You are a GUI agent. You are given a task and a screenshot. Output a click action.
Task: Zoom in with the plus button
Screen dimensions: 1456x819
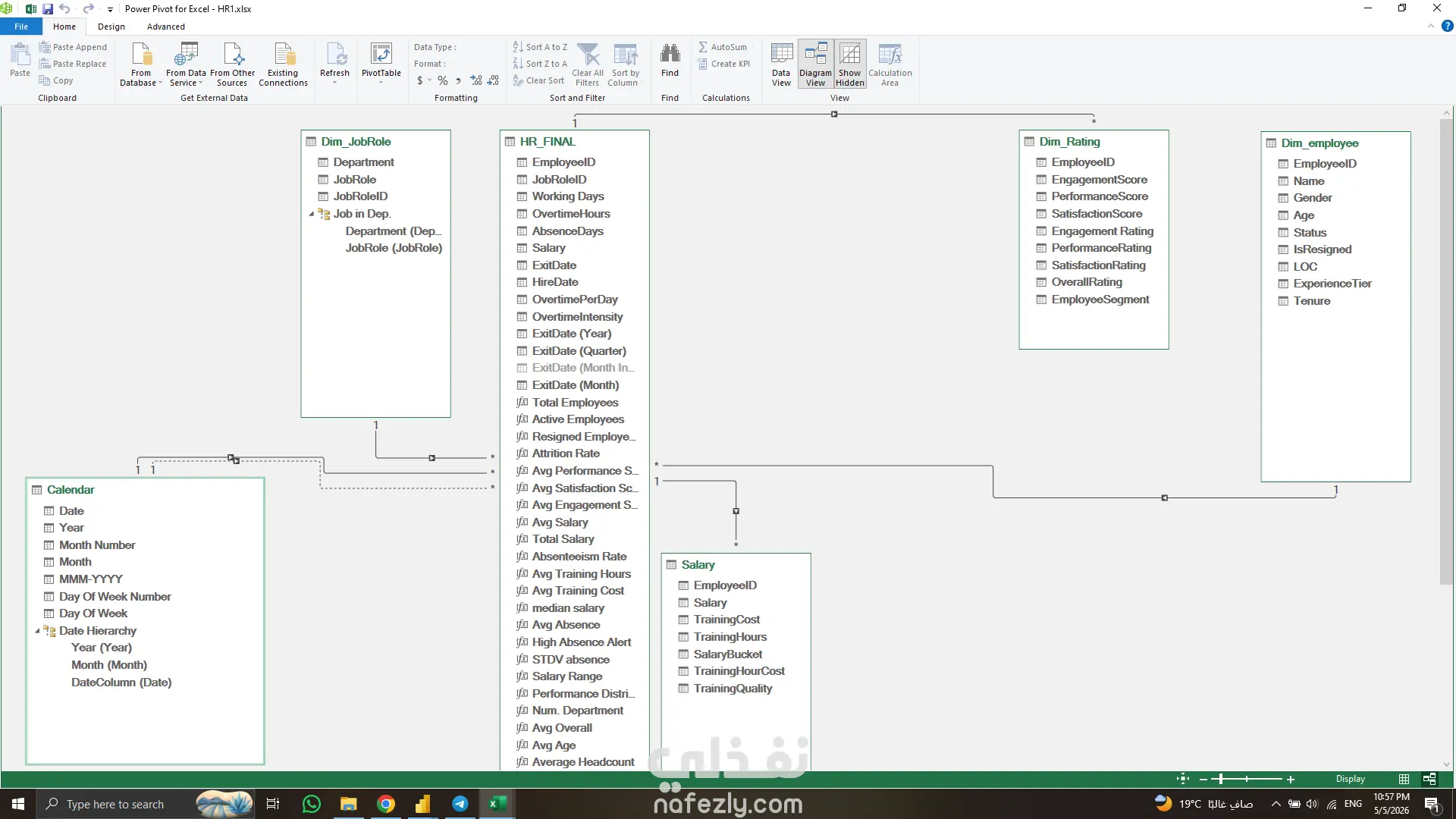tap(1291, 779)
